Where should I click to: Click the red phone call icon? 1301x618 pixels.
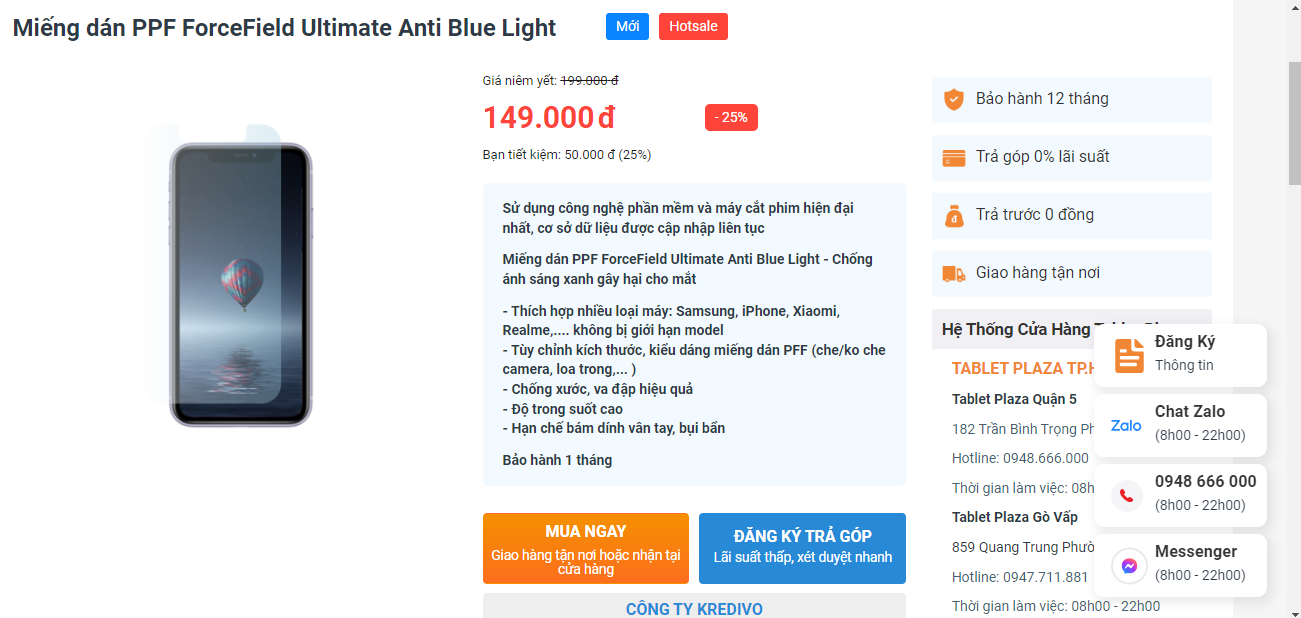click(x=1127, y=495)
